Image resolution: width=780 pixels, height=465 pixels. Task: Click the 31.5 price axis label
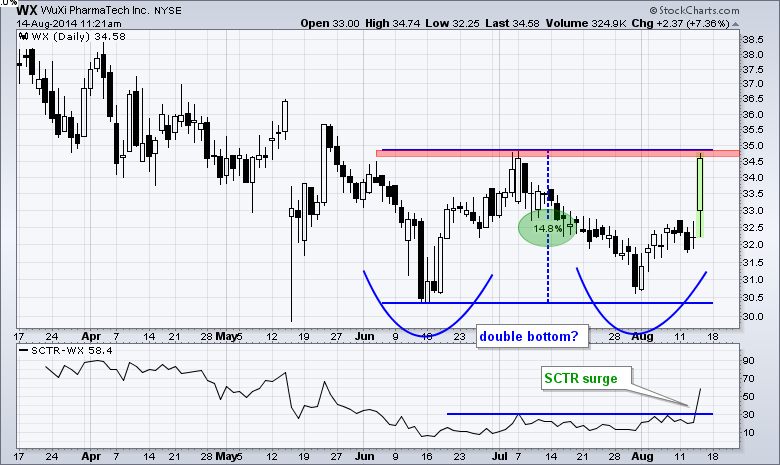pyautogui.click(x=753, y=263)
